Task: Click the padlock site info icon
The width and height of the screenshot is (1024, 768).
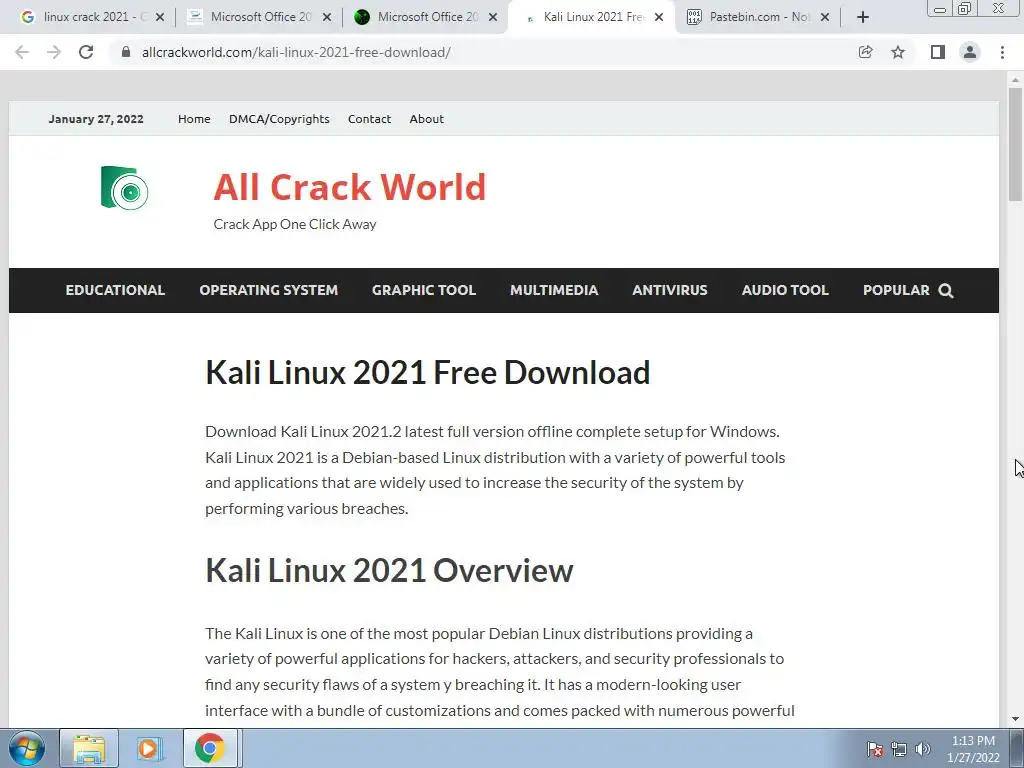Action: click(126, 52)
